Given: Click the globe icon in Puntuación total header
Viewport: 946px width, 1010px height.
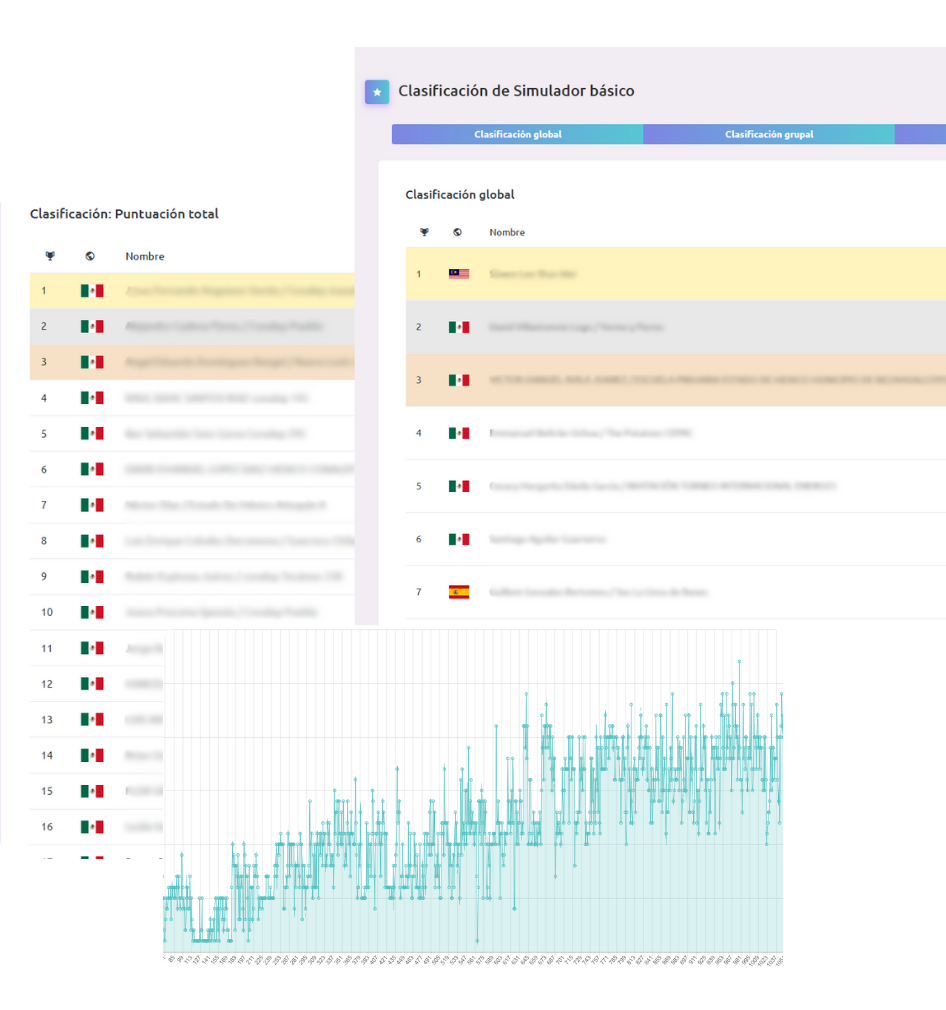Looking at the screenshot, I should point(90,256).
